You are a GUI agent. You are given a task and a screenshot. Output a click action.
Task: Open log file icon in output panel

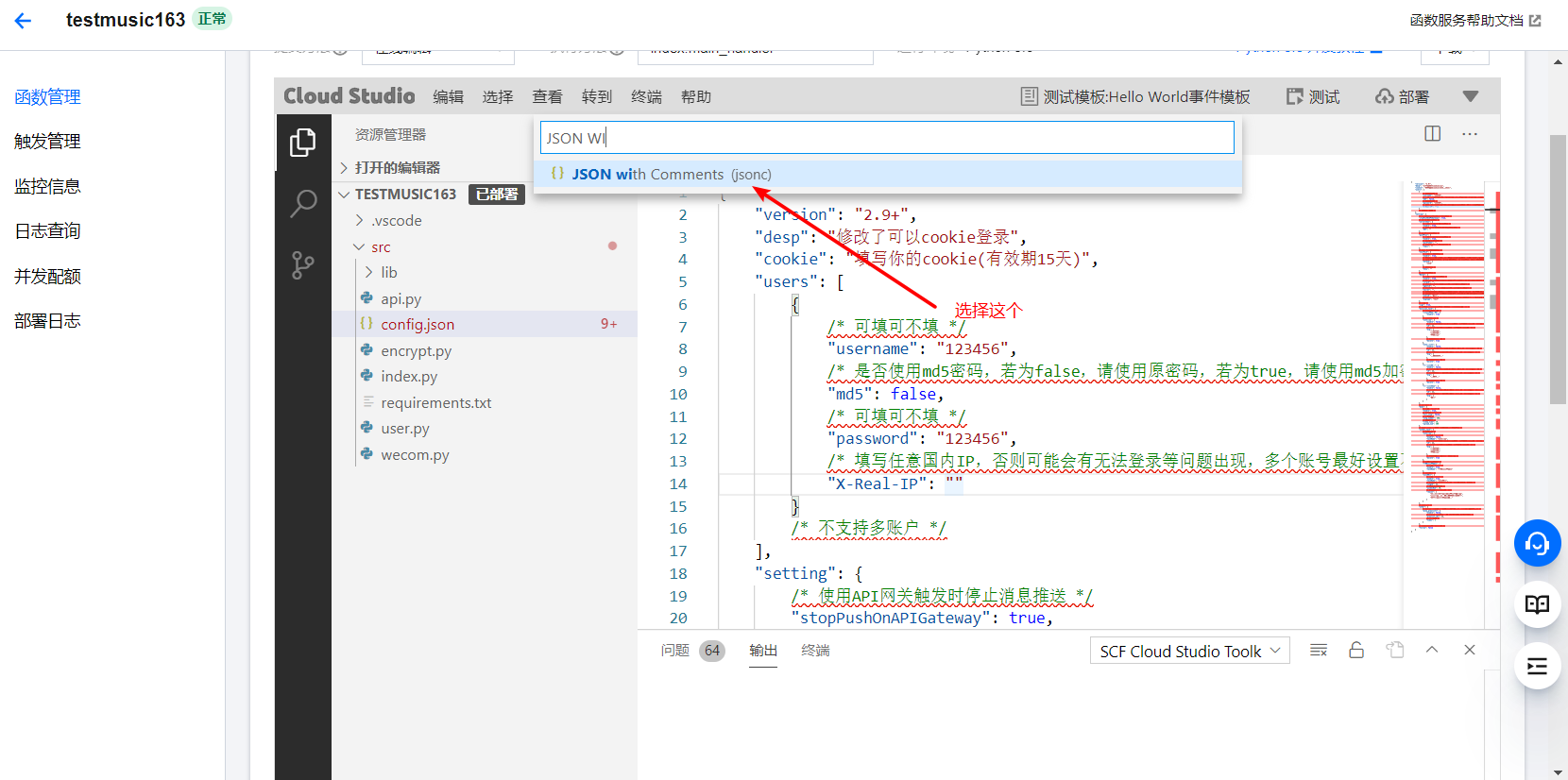[x=1395, y=650]
